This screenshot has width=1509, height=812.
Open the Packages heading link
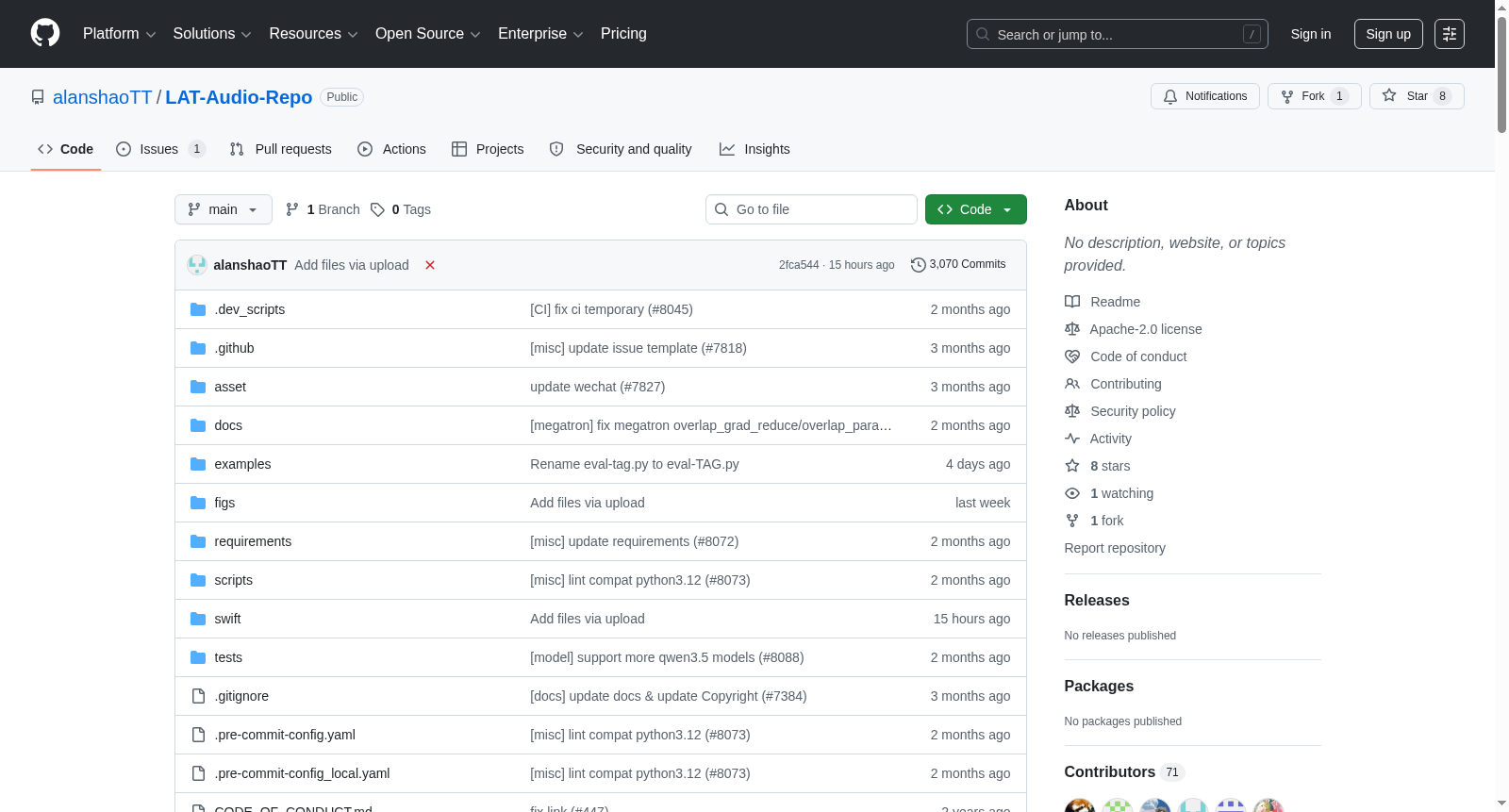1099,687
